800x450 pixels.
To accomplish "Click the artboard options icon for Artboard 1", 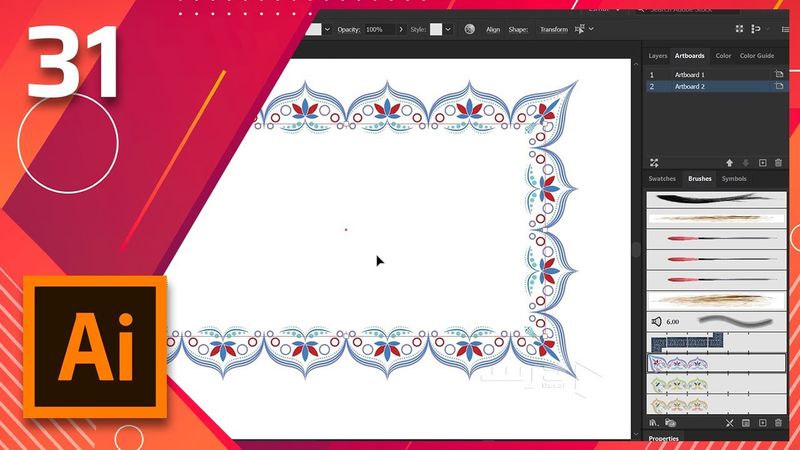I will click(779, 74).
